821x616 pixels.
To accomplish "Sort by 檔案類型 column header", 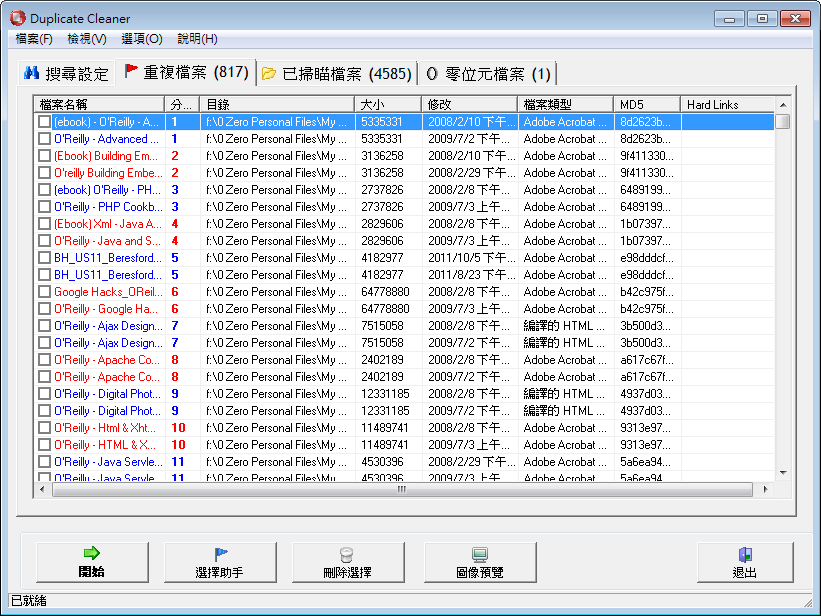I will tap(565, 104).
